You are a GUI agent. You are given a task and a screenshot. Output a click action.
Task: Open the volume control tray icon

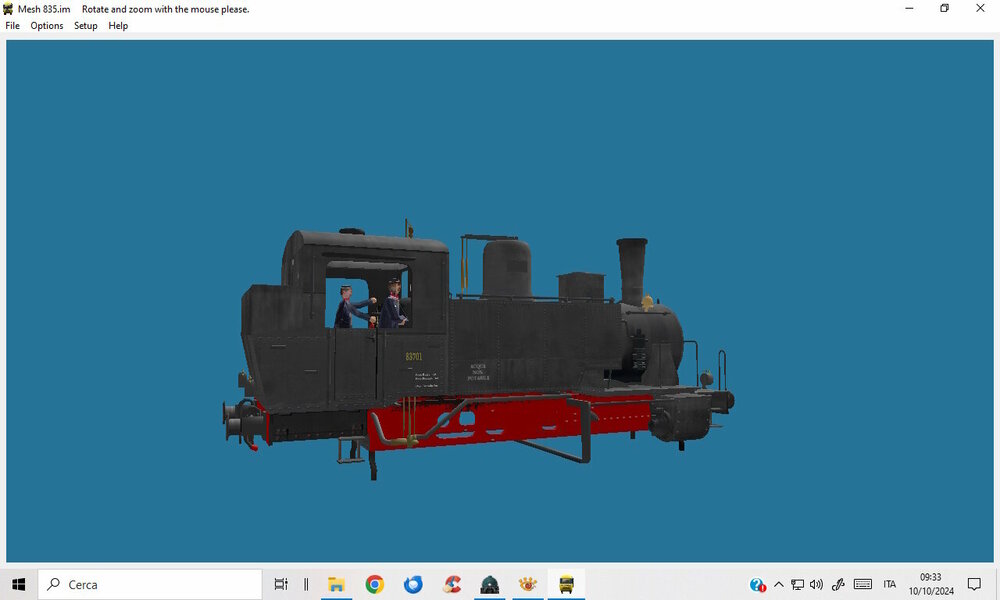[816, 584]
